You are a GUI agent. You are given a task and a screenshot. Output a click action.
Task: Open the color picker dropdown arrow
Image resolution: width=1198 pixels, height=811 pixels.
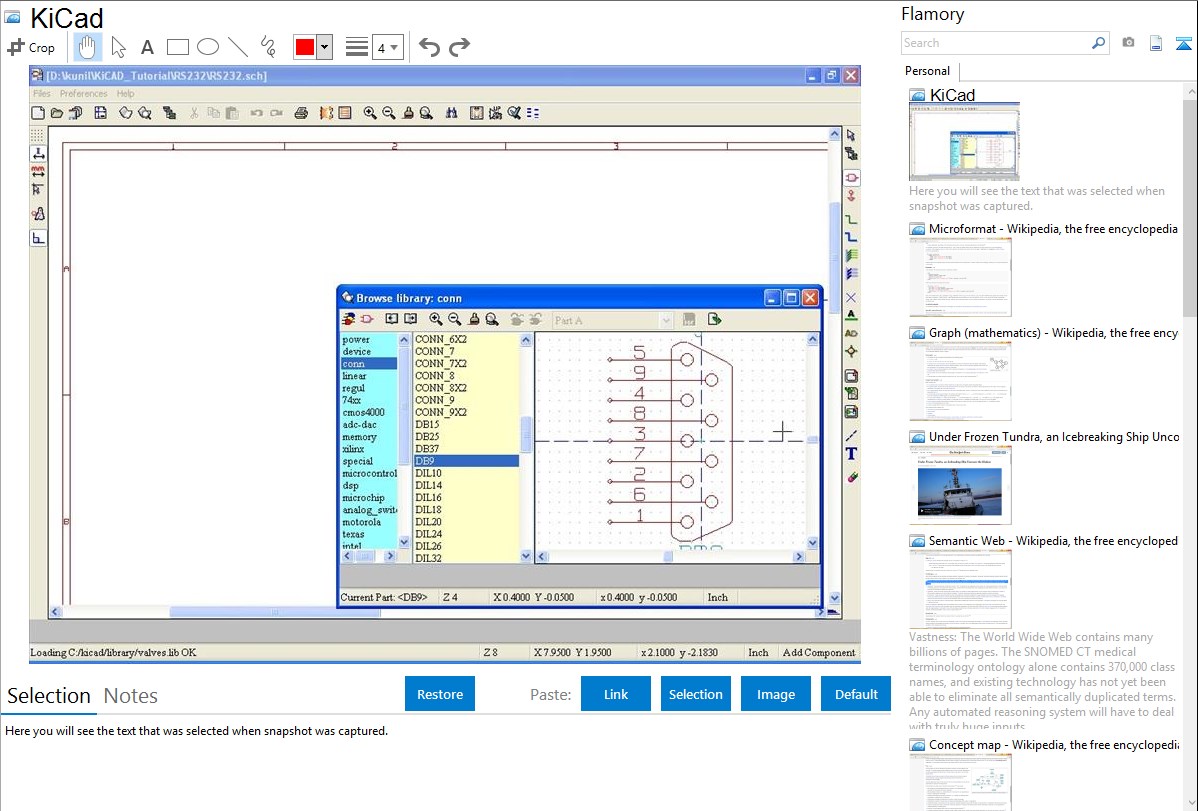click(x=324, y=47)
